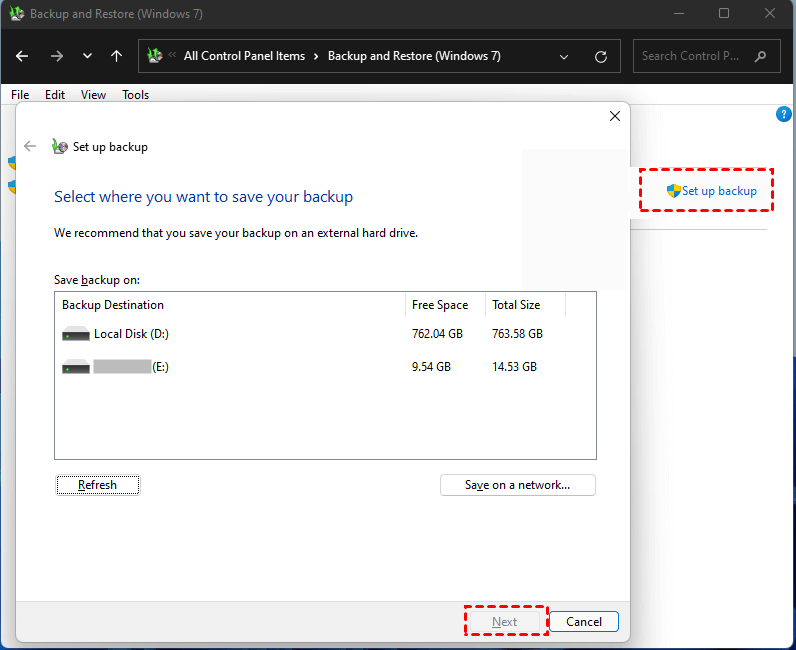Click the (E:) drive icon
The image size is (796, 650).
(76, 367)
